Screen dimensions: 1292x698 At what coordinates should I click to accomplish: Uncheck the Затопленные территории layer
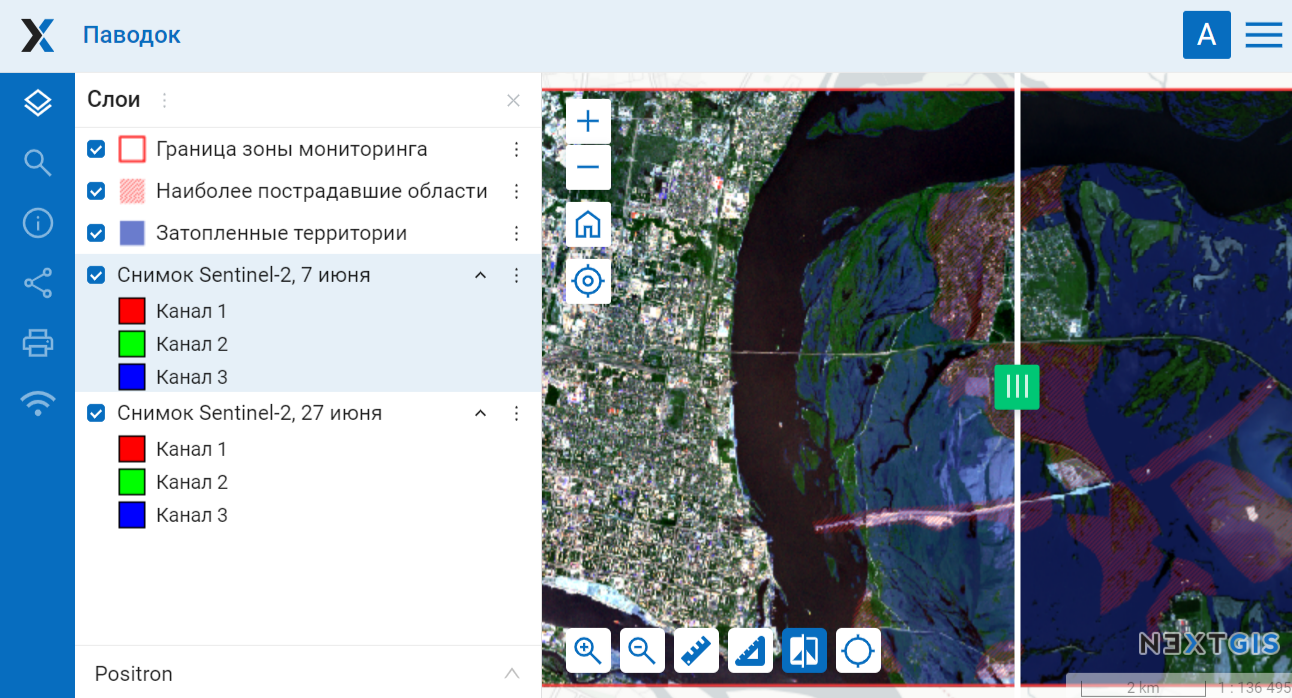pyautogui.click(x=96, y=233)
